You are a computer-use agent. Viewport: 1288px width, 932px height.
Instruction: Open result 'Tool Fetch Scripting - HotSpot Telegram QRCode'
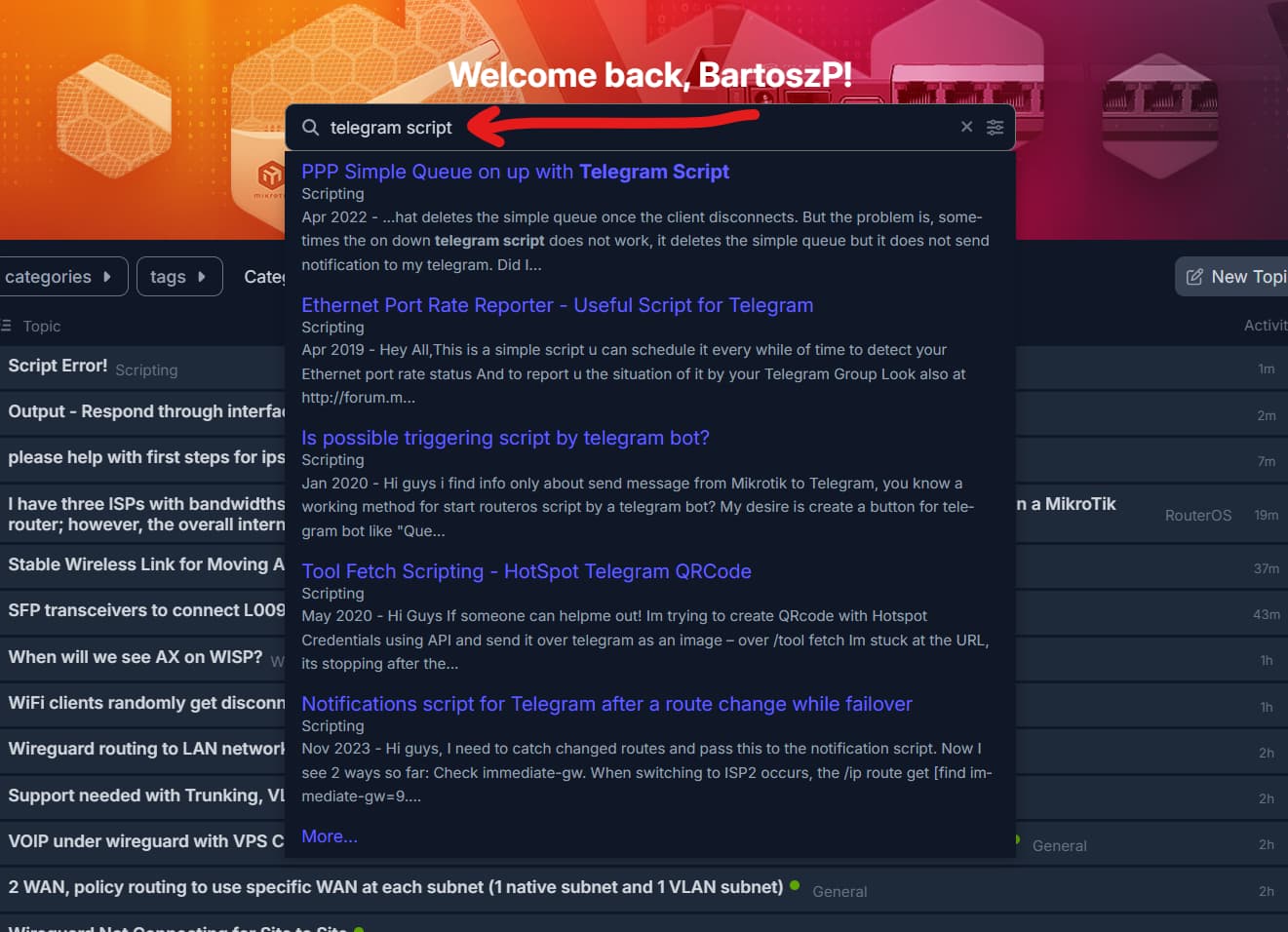click(x=526, y=571)
